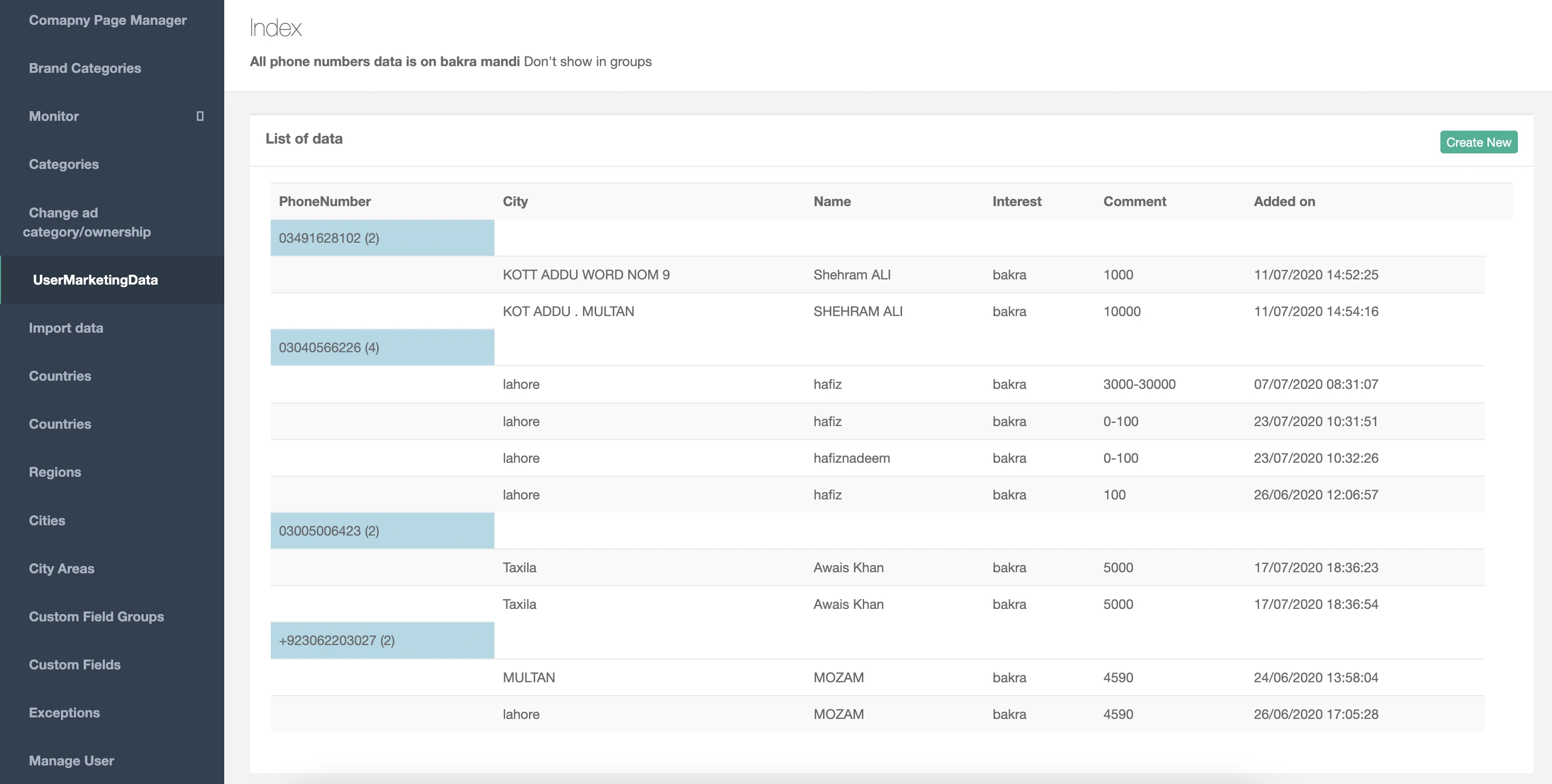1552x784 pixels.
Task: Click the Added on column header
Action: click(x=1284, y=201)
